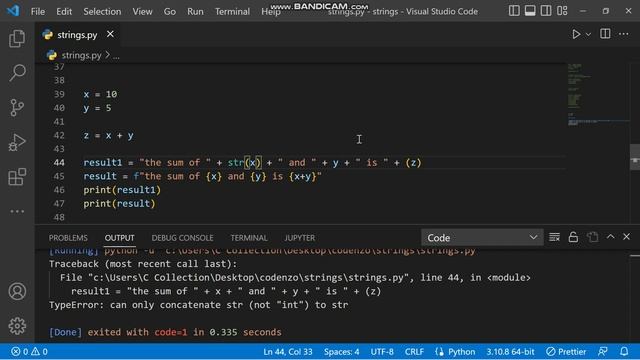This screenshot has width=640, height=360.
Task: Switch to the JUPYTER panel tab
Action: point(300,238)
